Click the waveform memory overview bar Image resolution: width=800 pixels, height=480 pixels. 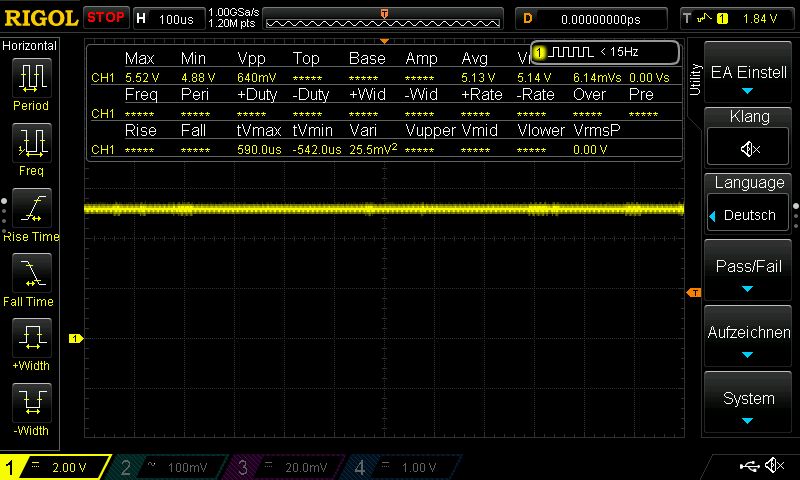383,19
